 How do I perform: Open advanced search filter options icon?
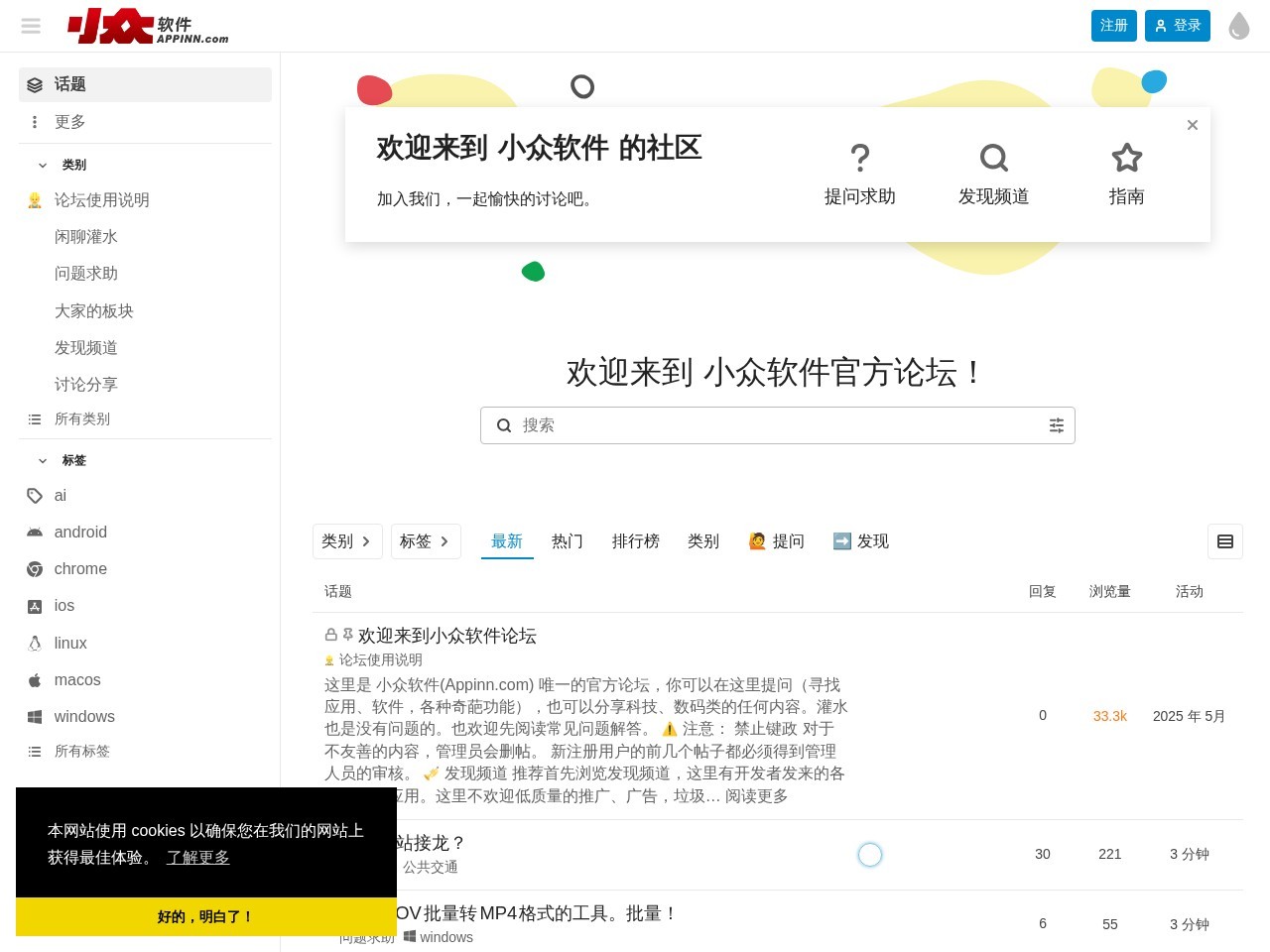pyautogui.click(x=1057, y=425)
